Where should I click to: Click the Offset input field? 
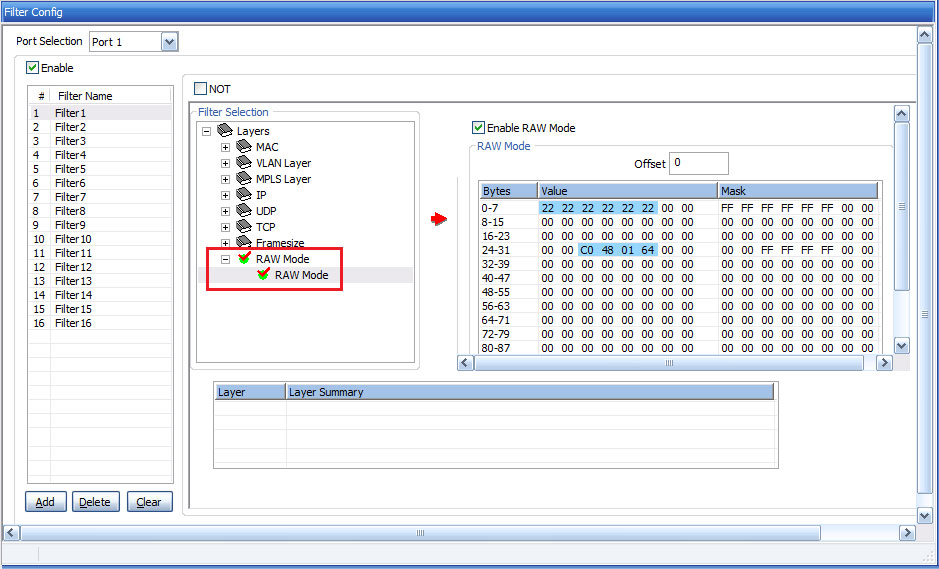(x=698, y=164)
